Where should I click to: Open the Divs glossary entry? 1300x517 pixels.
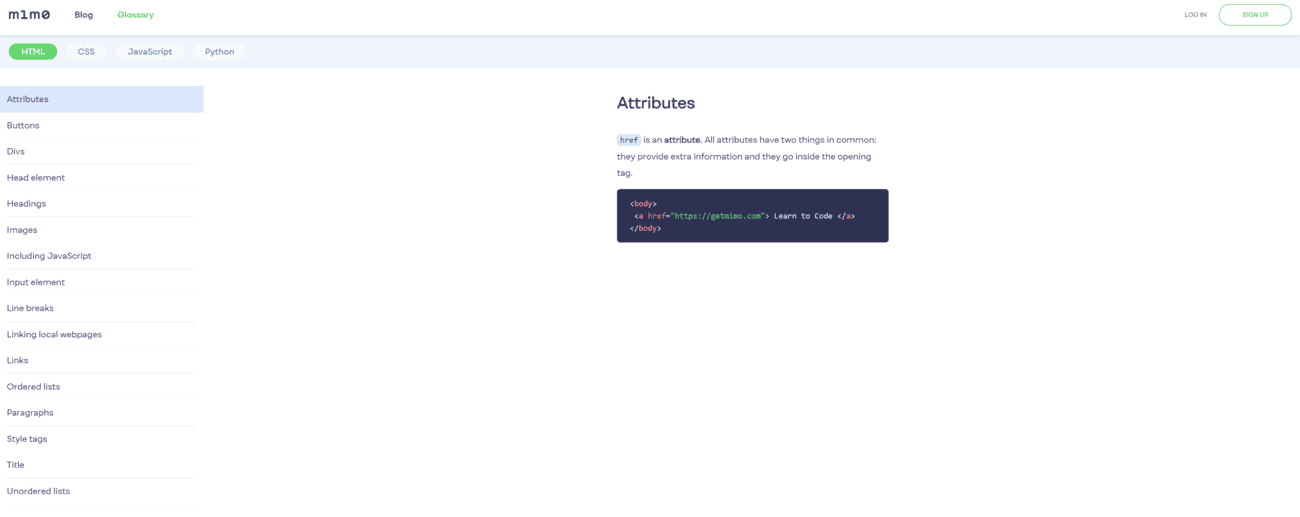[x=101, y=151]
